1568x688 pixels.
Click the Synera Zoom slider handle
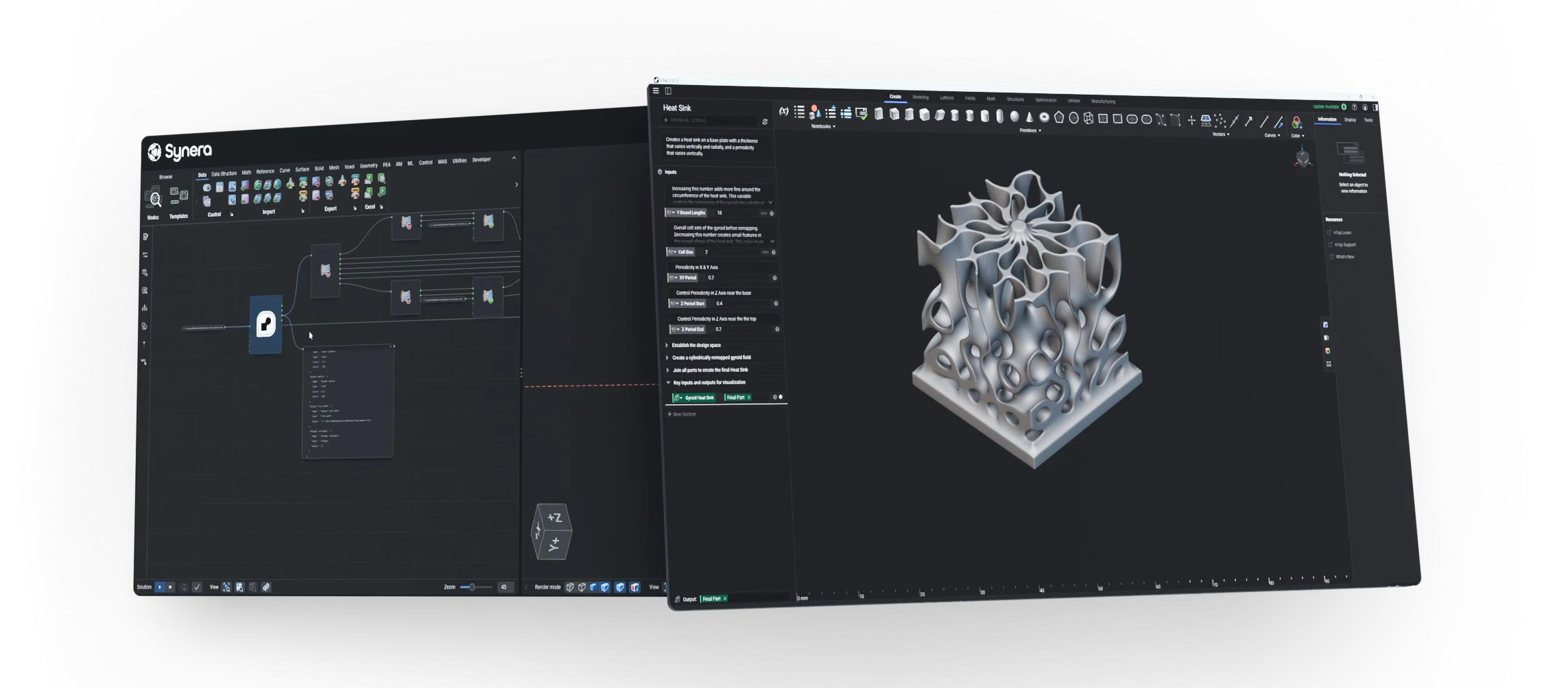click(472, 587)
